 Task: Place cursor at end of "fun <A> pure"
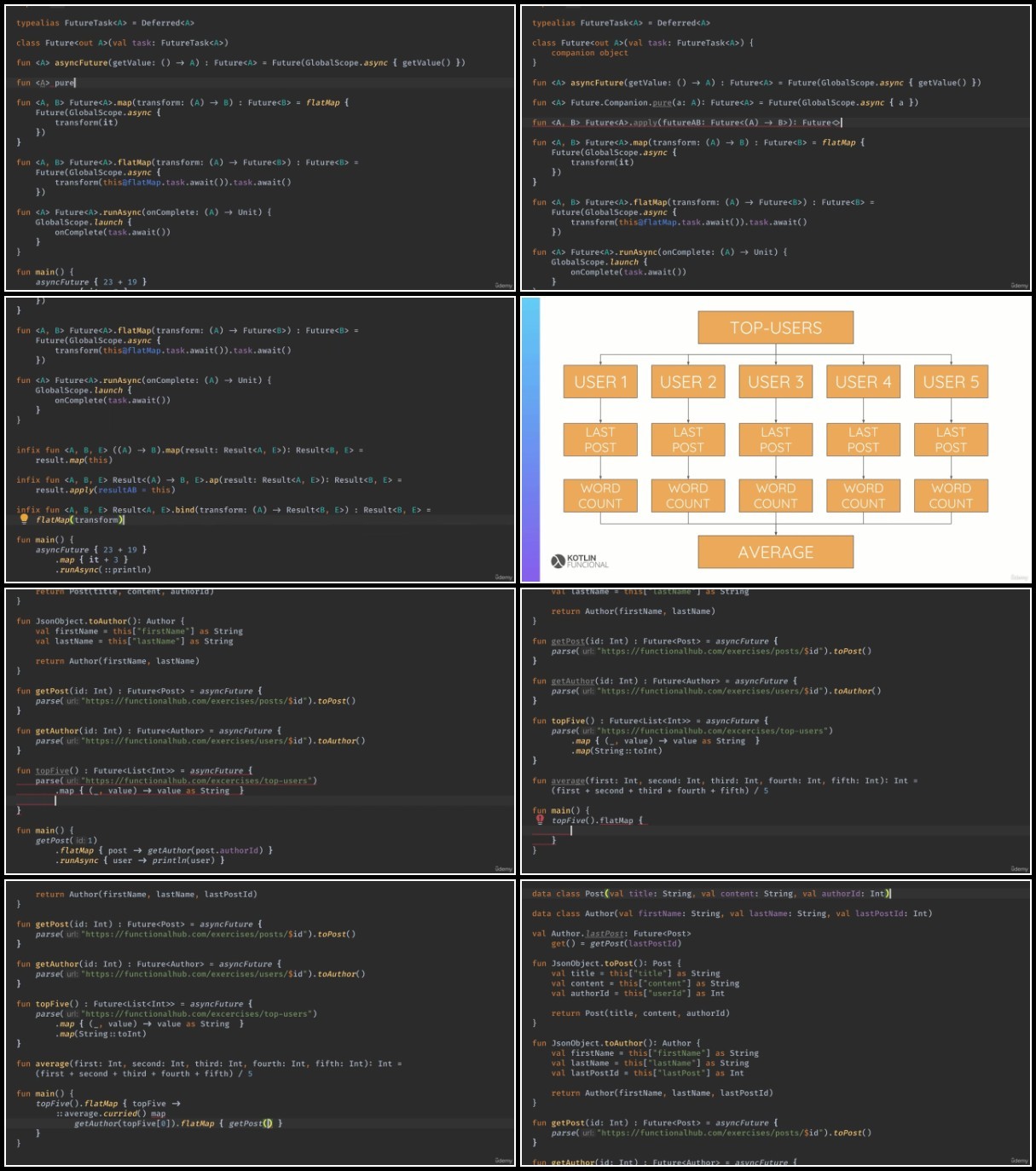(75, 83)
